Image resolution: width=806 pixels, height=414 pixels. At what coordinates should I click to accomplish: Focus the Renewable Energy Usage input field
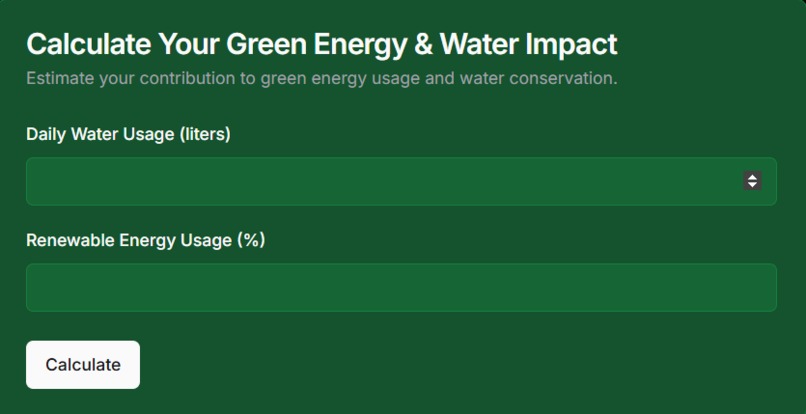[401, 287]
